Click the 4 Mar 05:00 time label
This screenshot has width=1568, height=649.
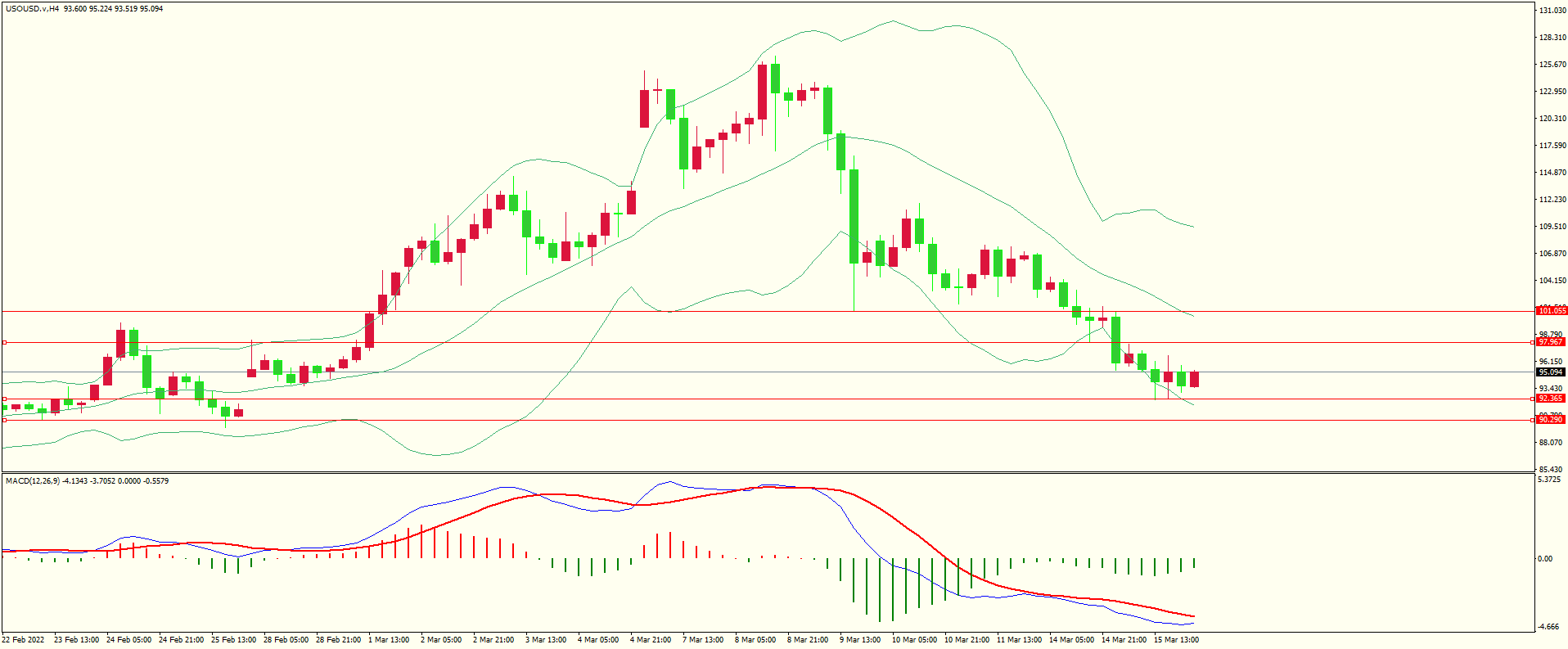[x=598, y=640]
